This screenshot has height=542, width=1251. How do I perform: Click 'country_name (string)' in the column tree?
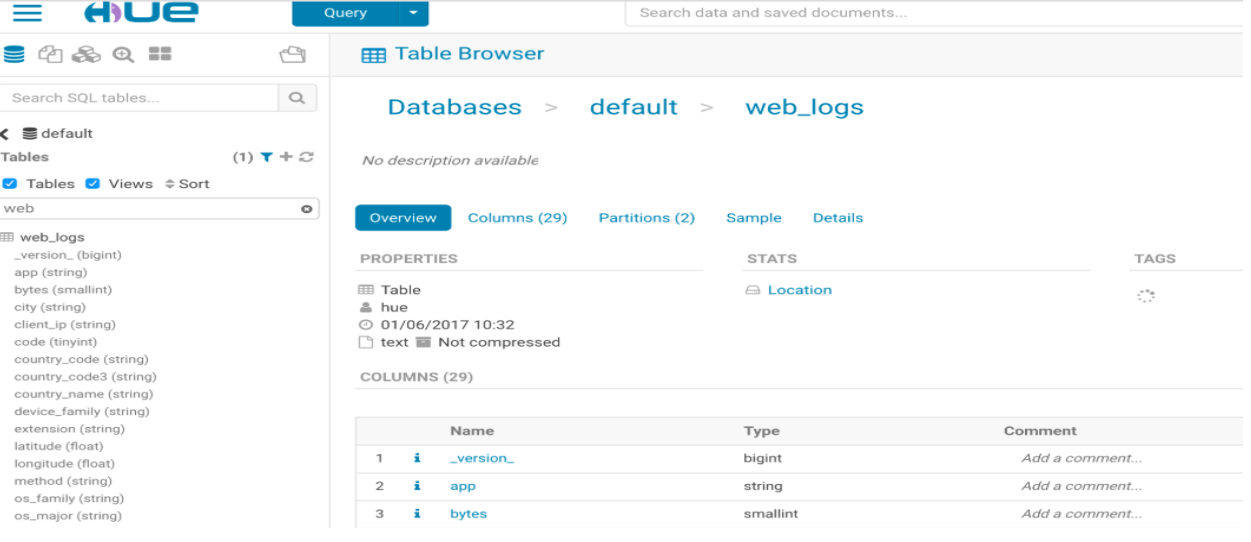click(x=84, y=394)
